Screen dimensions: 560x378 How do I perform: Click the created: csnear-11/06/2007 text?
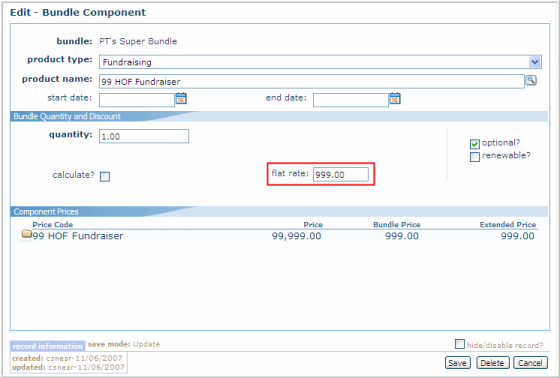point(67,358)
